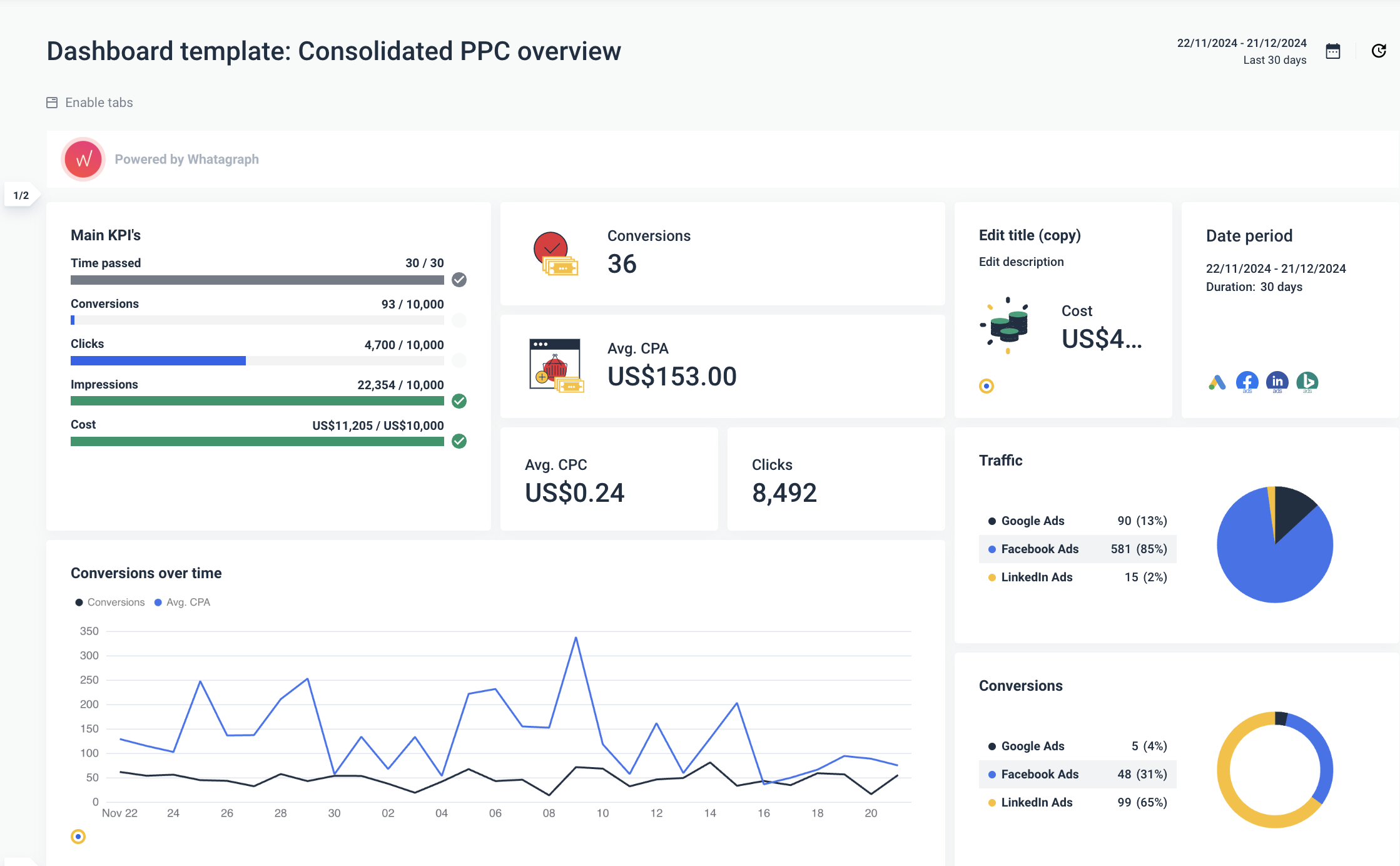The height and width of the screenshot is (866, 1400).
Task: Select LinkedIn Ads row in Conversions widget
Action: click(x=1078, y=803)
